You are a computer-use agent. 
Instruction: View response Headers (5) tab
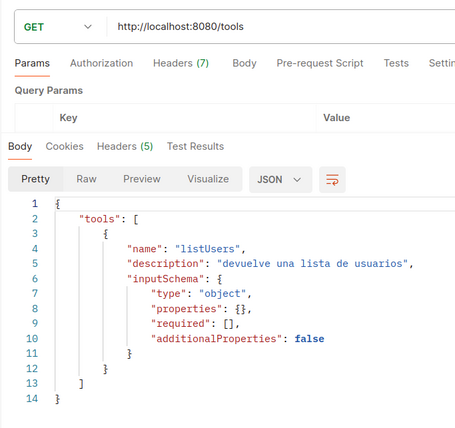125,146
